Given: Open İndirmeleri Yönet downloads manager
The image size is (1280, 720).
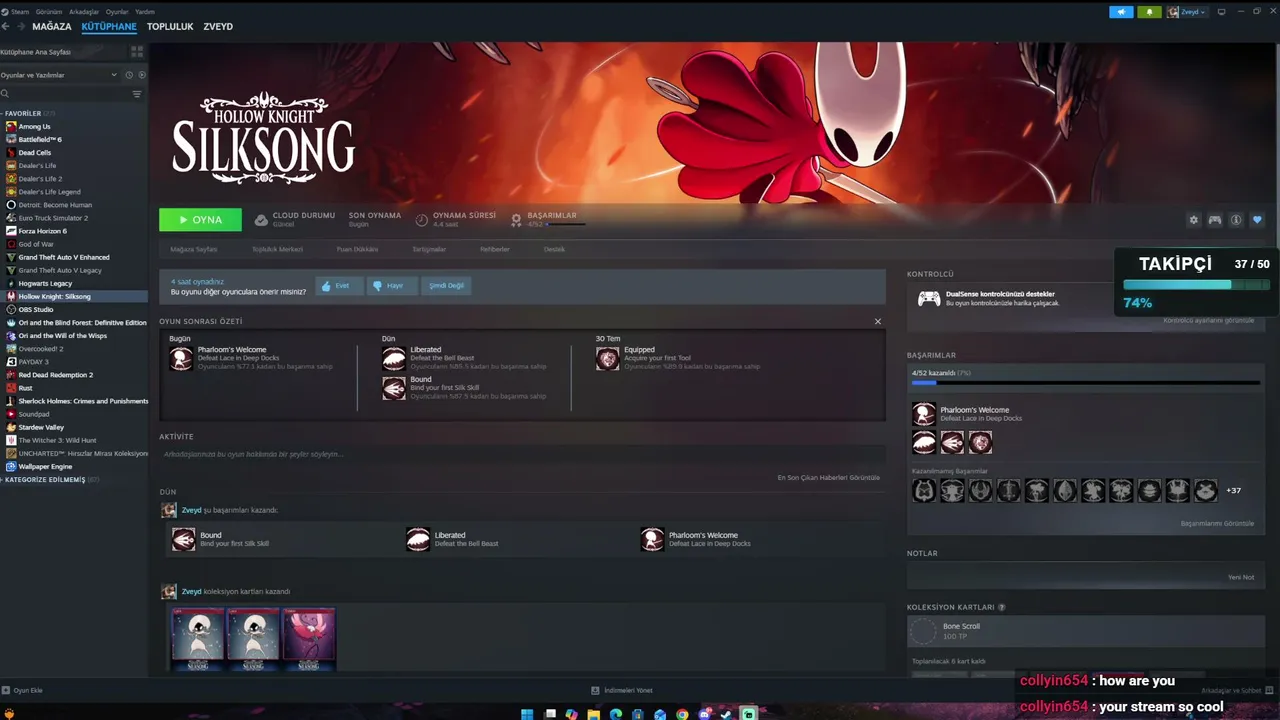Looking at the screenshot, I should click(x=622, y=690).
